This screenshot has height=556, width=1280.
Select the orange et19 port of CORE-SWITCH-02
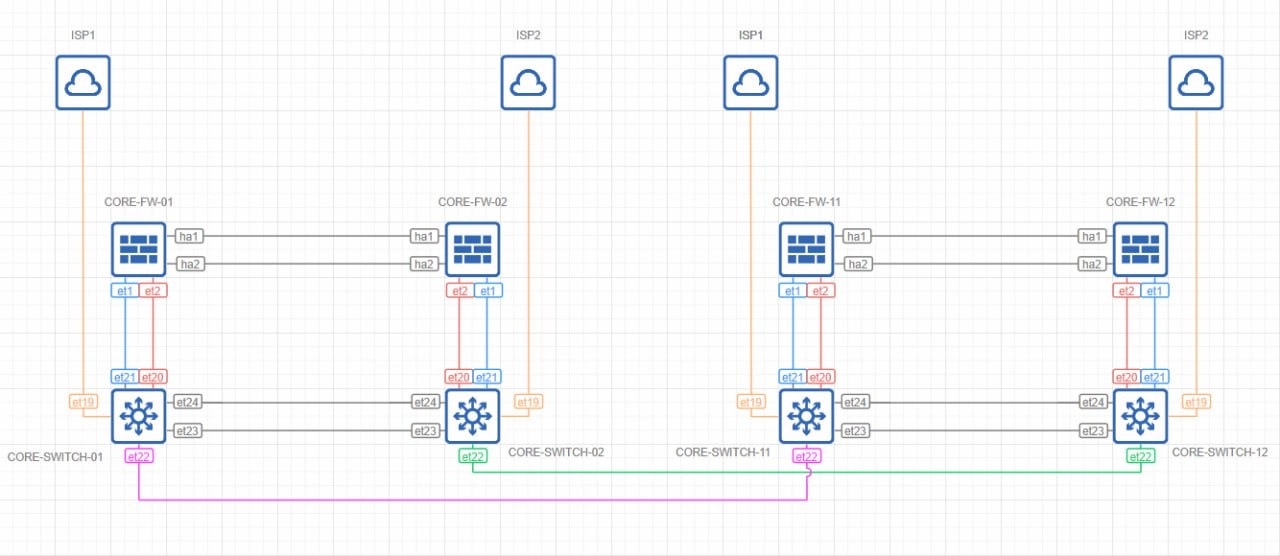click(x=528, y=402)
